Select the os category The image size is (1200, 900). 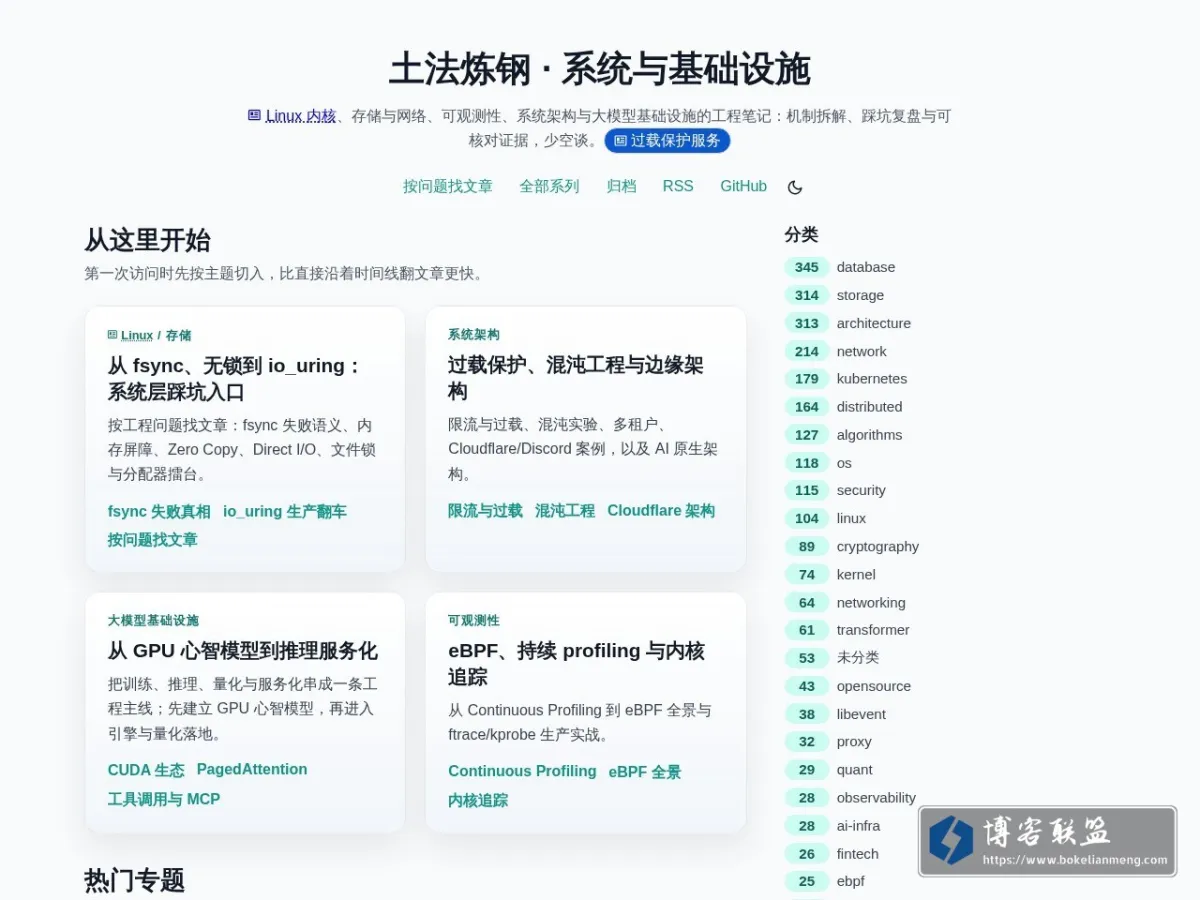[844, 463]
